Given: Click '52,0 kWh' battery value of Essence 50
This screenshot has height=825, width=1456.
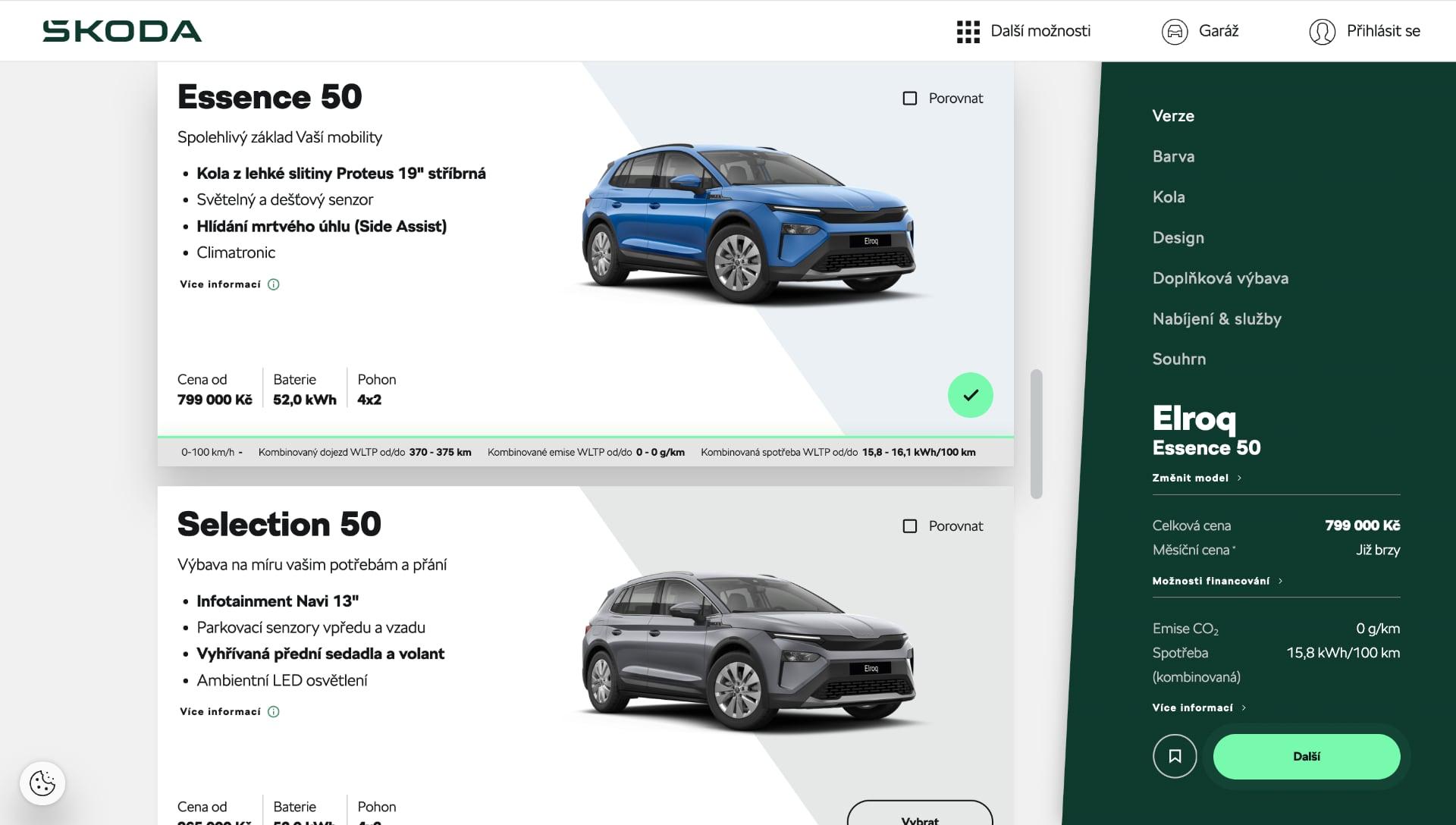Looking at the screenshot, I should point(305,400).
